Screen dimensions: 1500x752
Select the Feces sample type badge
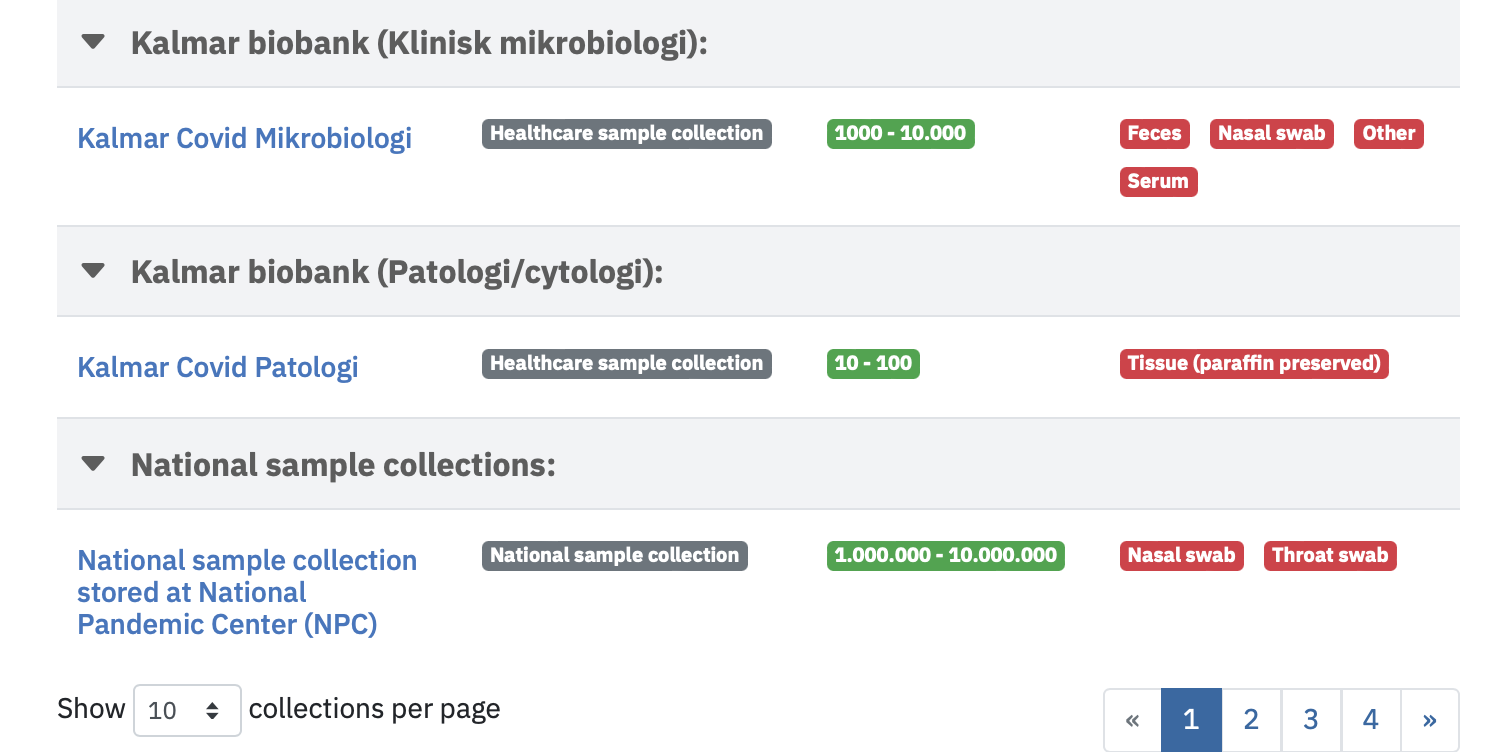pos(1154,133)
